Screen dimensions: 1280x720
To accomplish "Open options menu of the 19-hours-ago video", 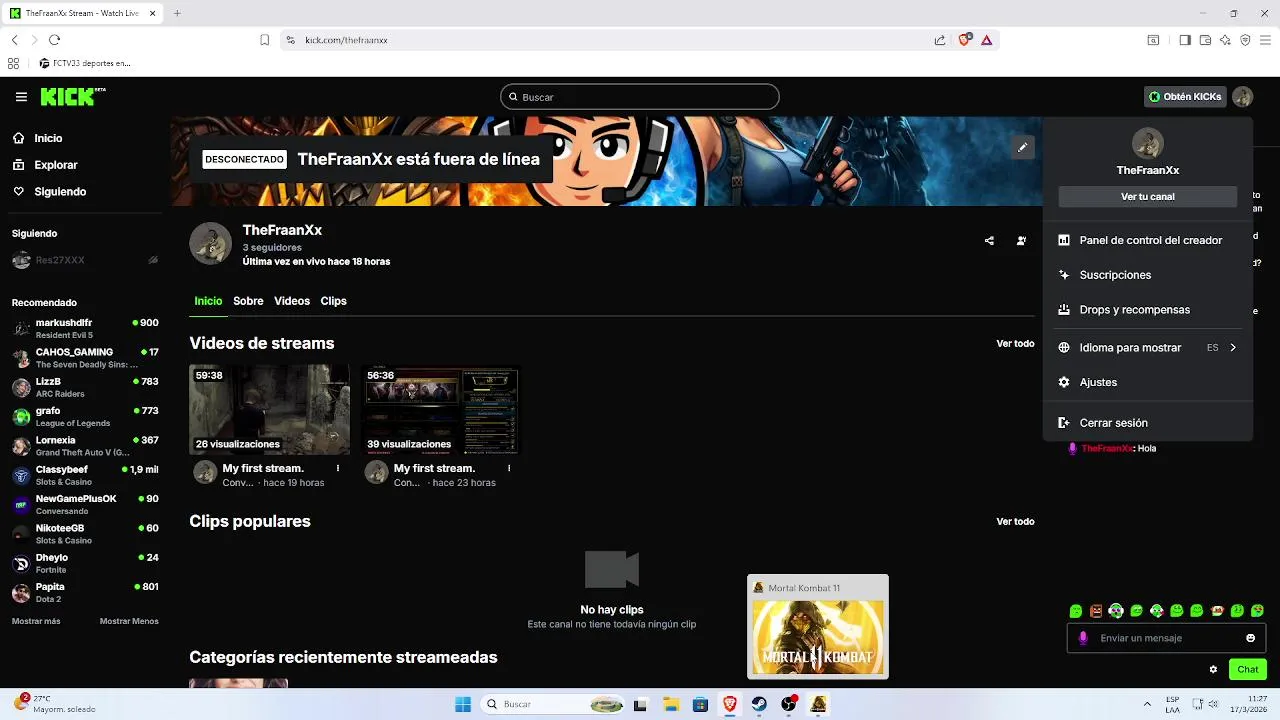I will [x=338, y=468].
